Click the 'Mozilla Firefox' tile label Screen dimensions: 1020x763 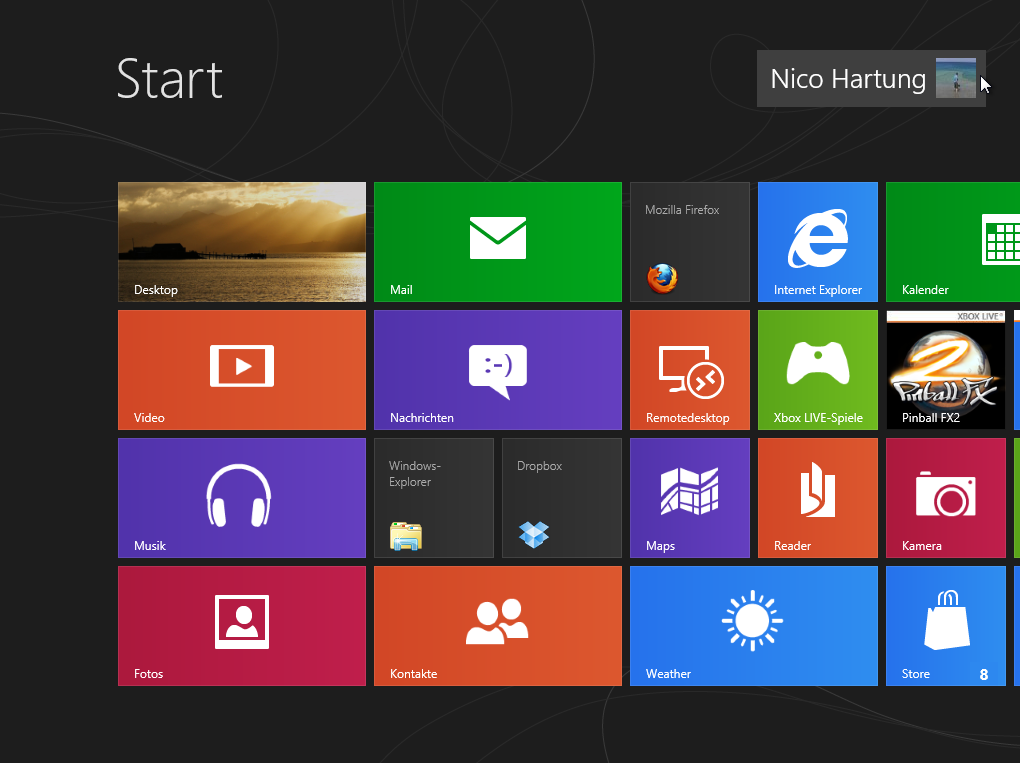coord(682,209)
